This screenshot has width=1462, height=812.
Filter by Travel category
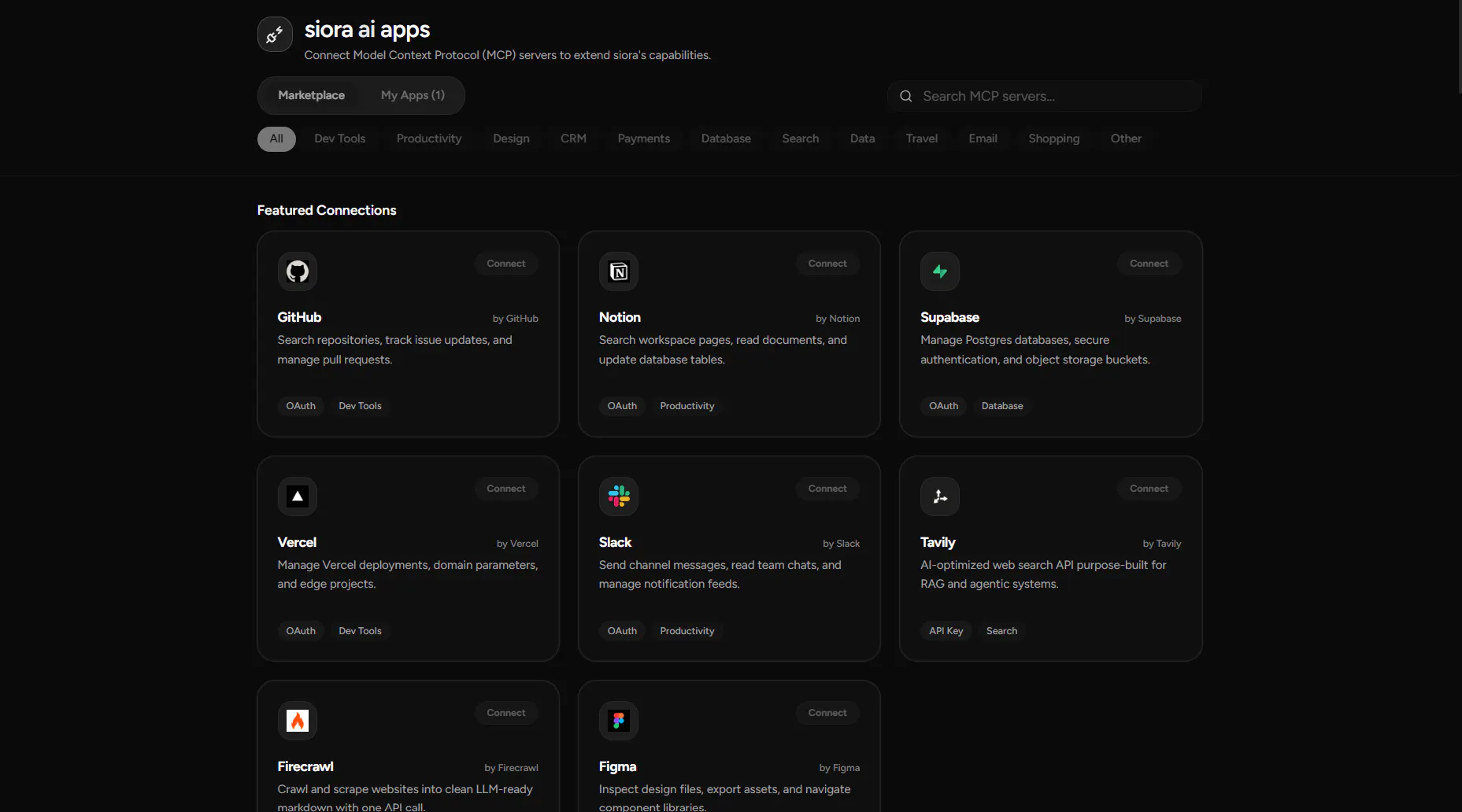point(922,138)
